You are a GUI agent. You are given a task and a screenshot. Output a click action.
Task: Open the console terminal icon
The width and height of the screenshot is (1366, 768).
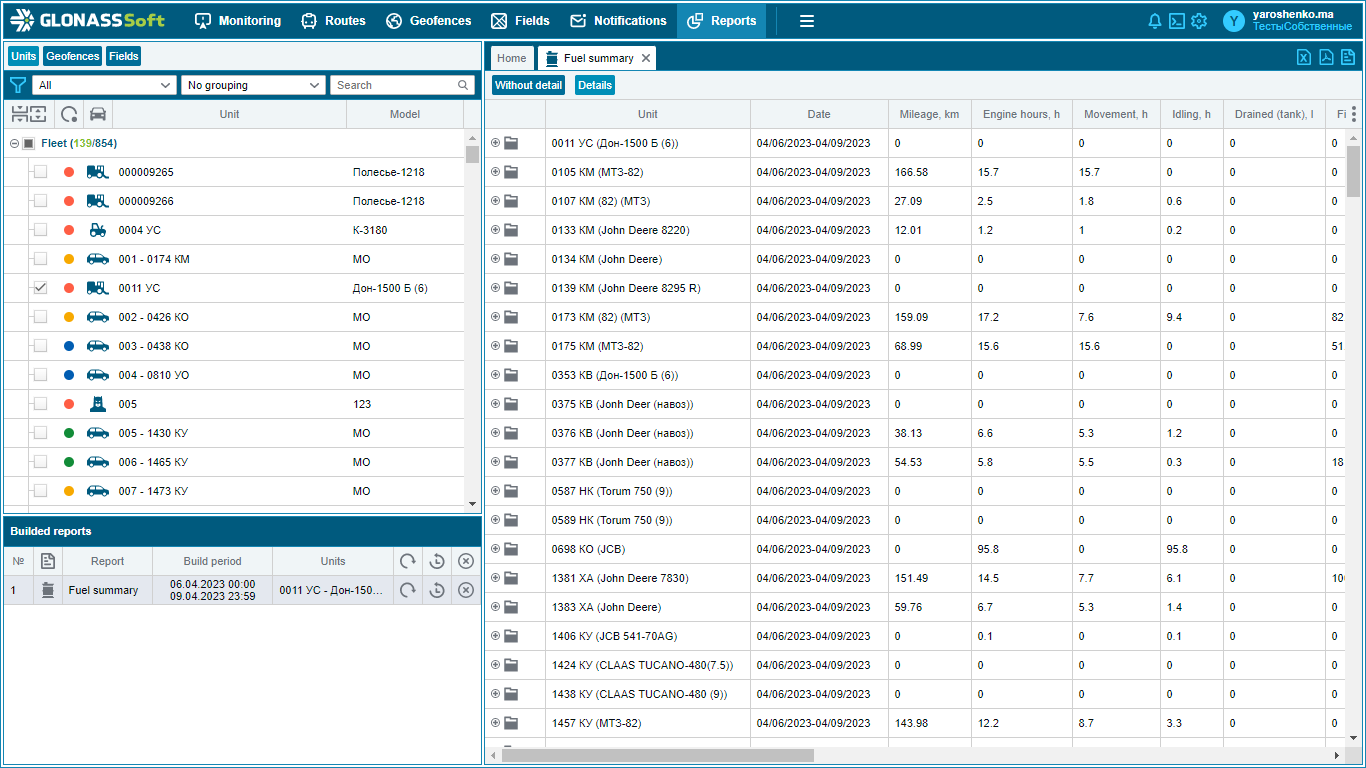point(1177,21)
